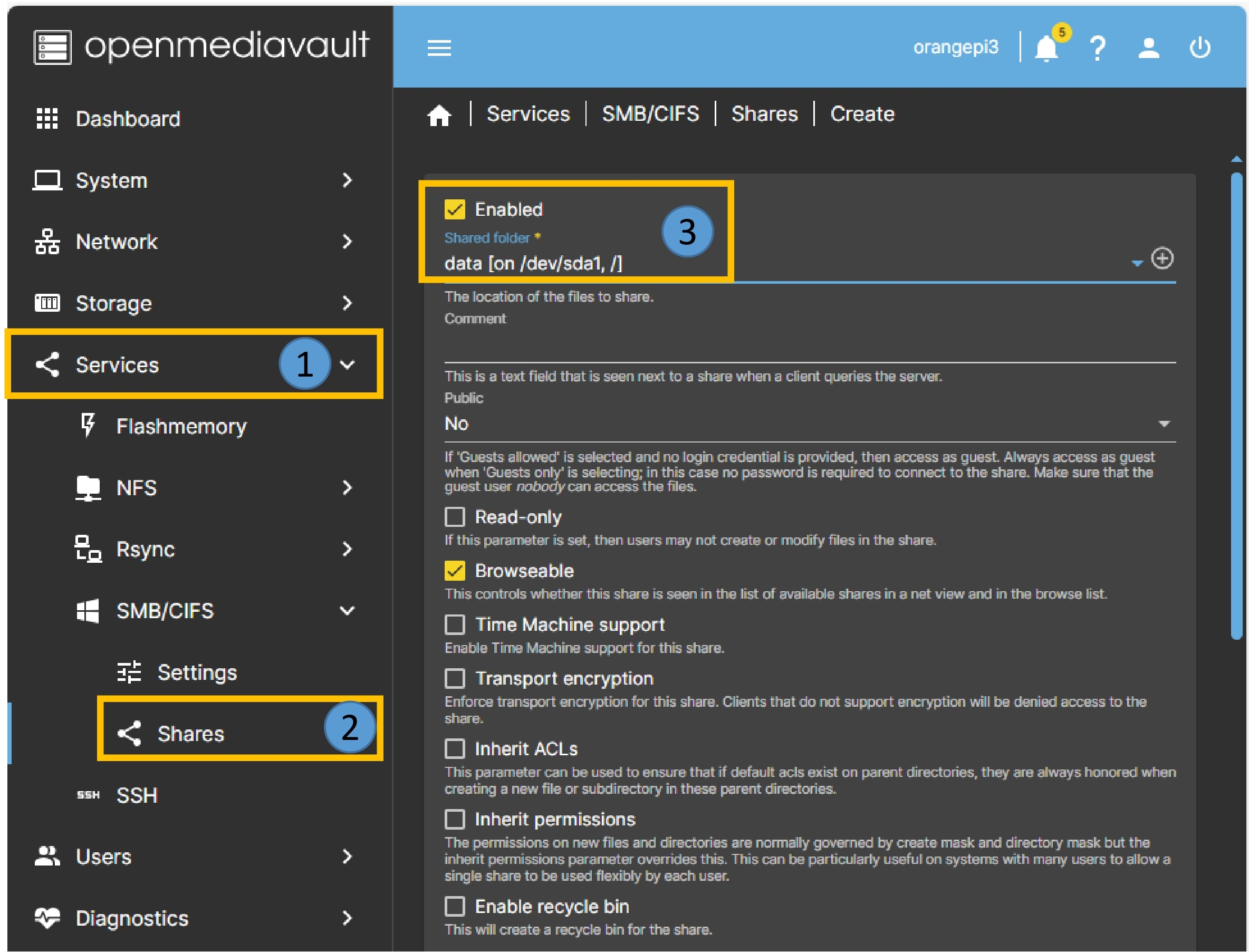Viewport: 1249px width, 952px height.
Task: Expand the NFS submenu chevron
Action: coord(347,488)
